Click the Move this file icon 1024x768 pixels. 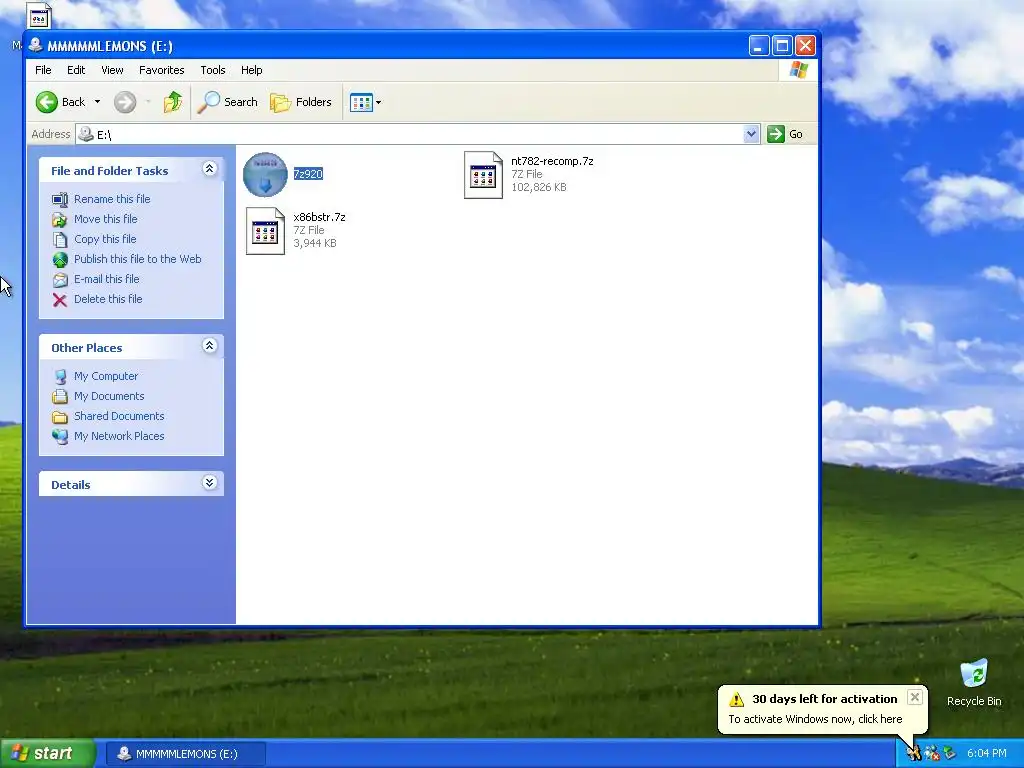point(60,219)
